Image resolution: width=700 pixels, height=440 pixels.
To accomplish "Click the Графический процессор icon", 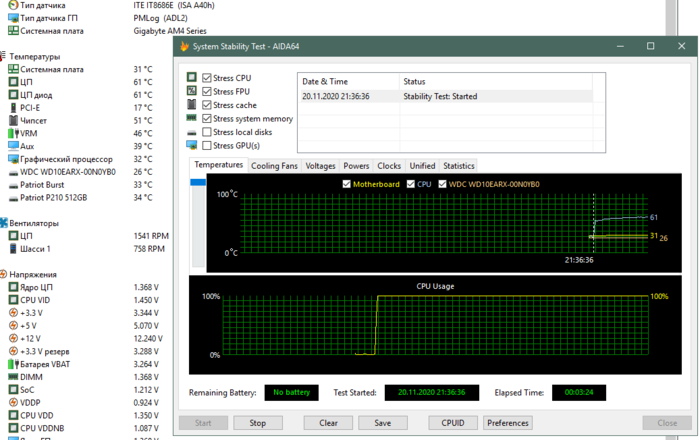I will pyautogui.click(x=13, y=159).
